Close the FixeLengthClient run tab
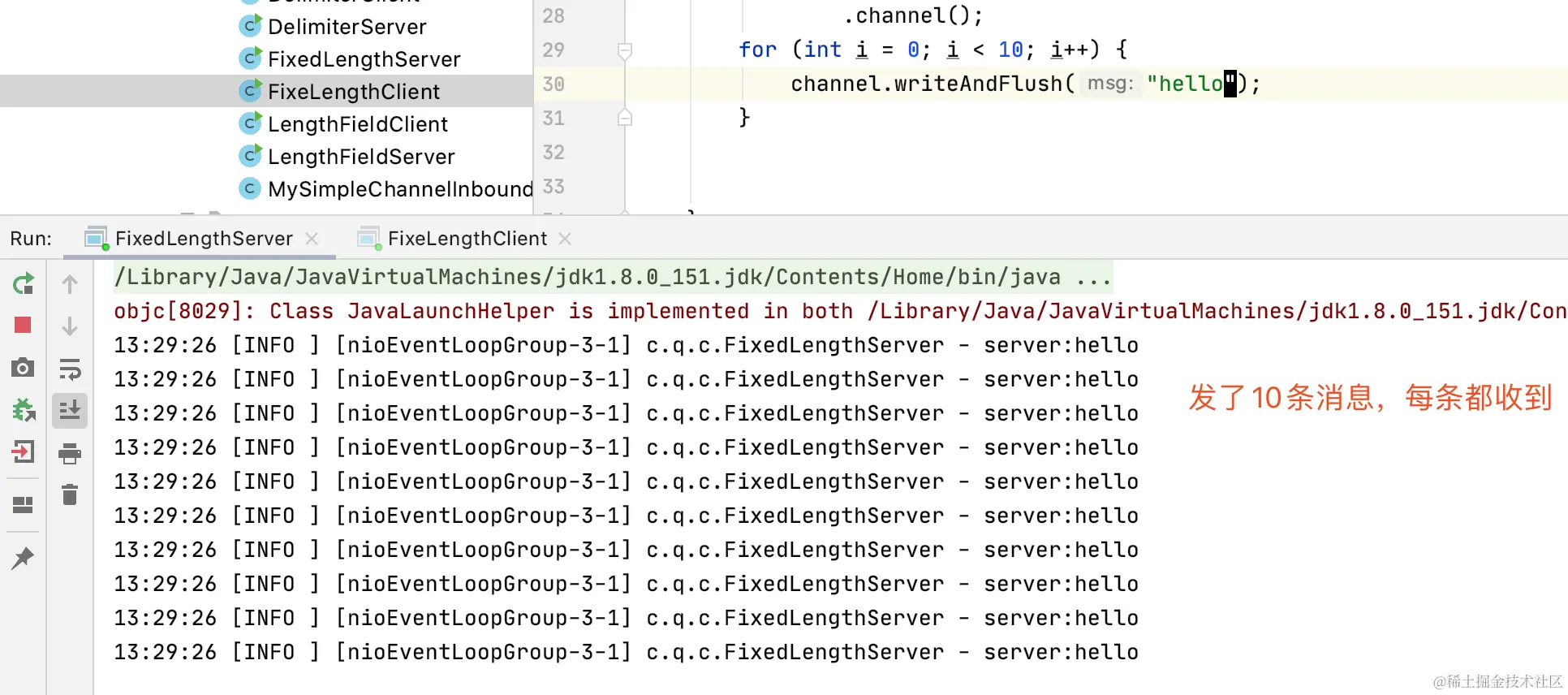Screen dimensions: 1568x695 tap(566, 239)
